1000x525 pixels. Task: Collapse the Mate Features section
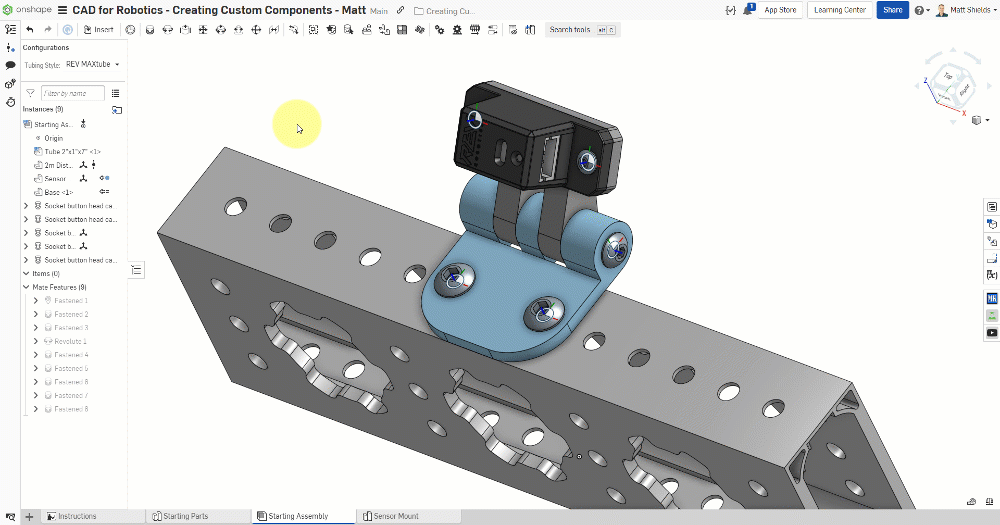click(26, 287)
